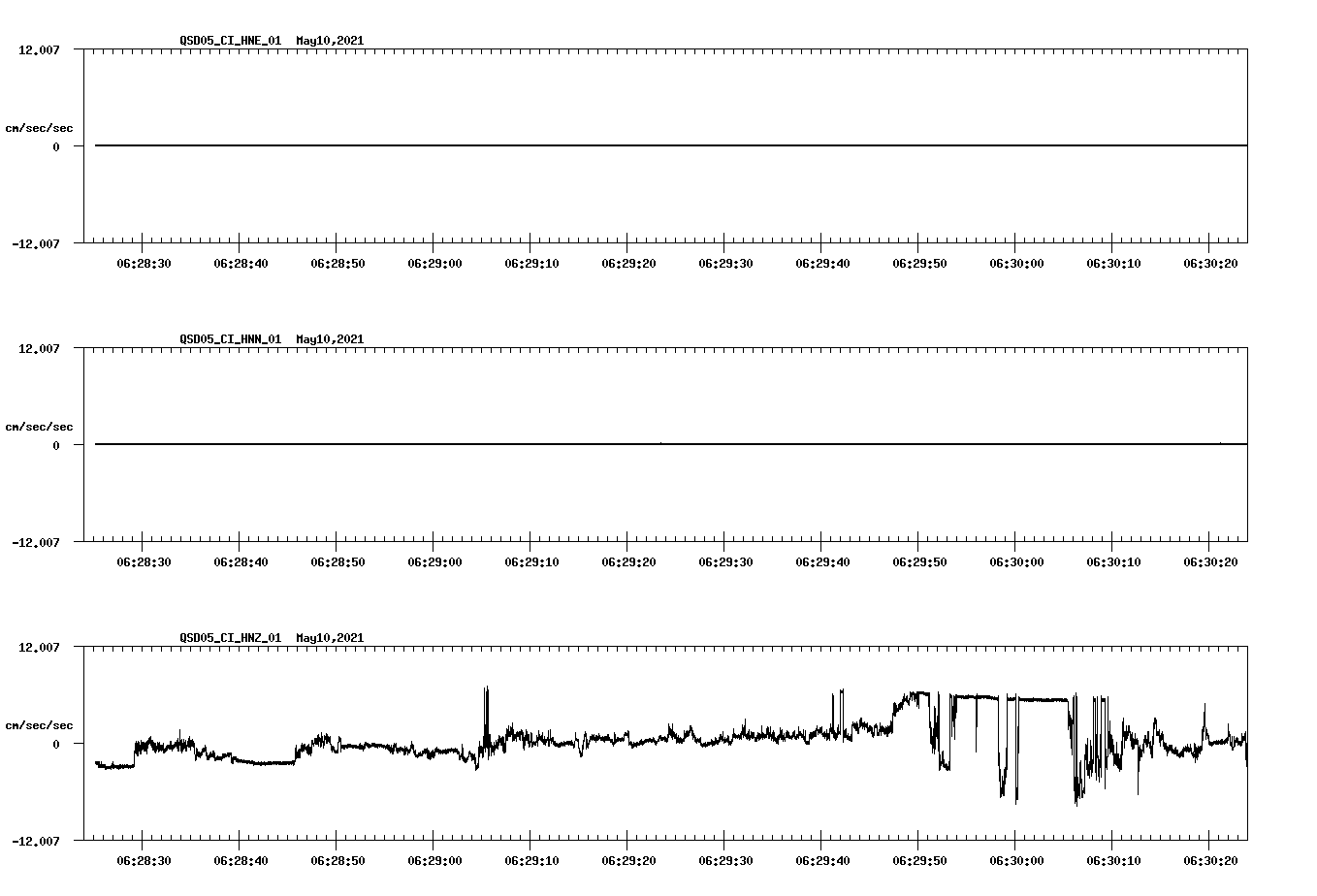
Task: Click cm/sec/sec unit label on HNZ plot
Action: pyautogui.click(x=39, y=725)
